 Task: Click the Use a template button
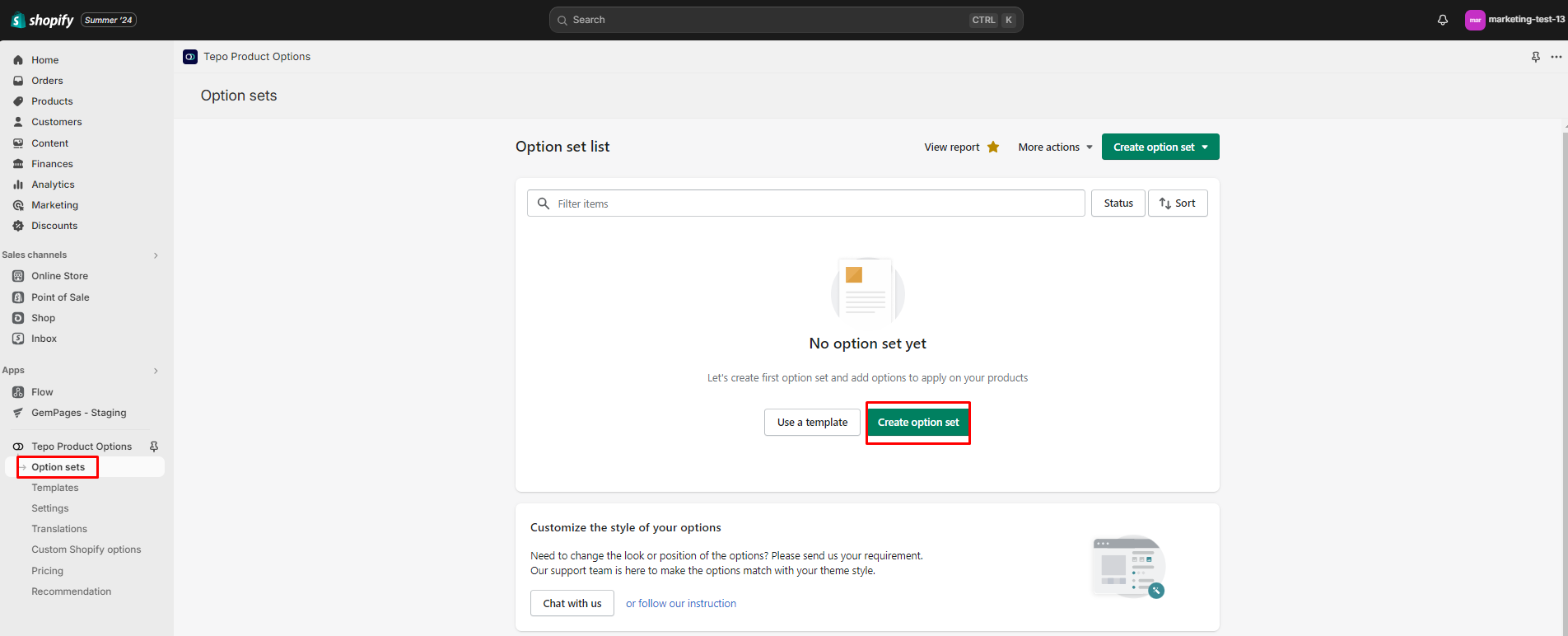pos(812,423)
